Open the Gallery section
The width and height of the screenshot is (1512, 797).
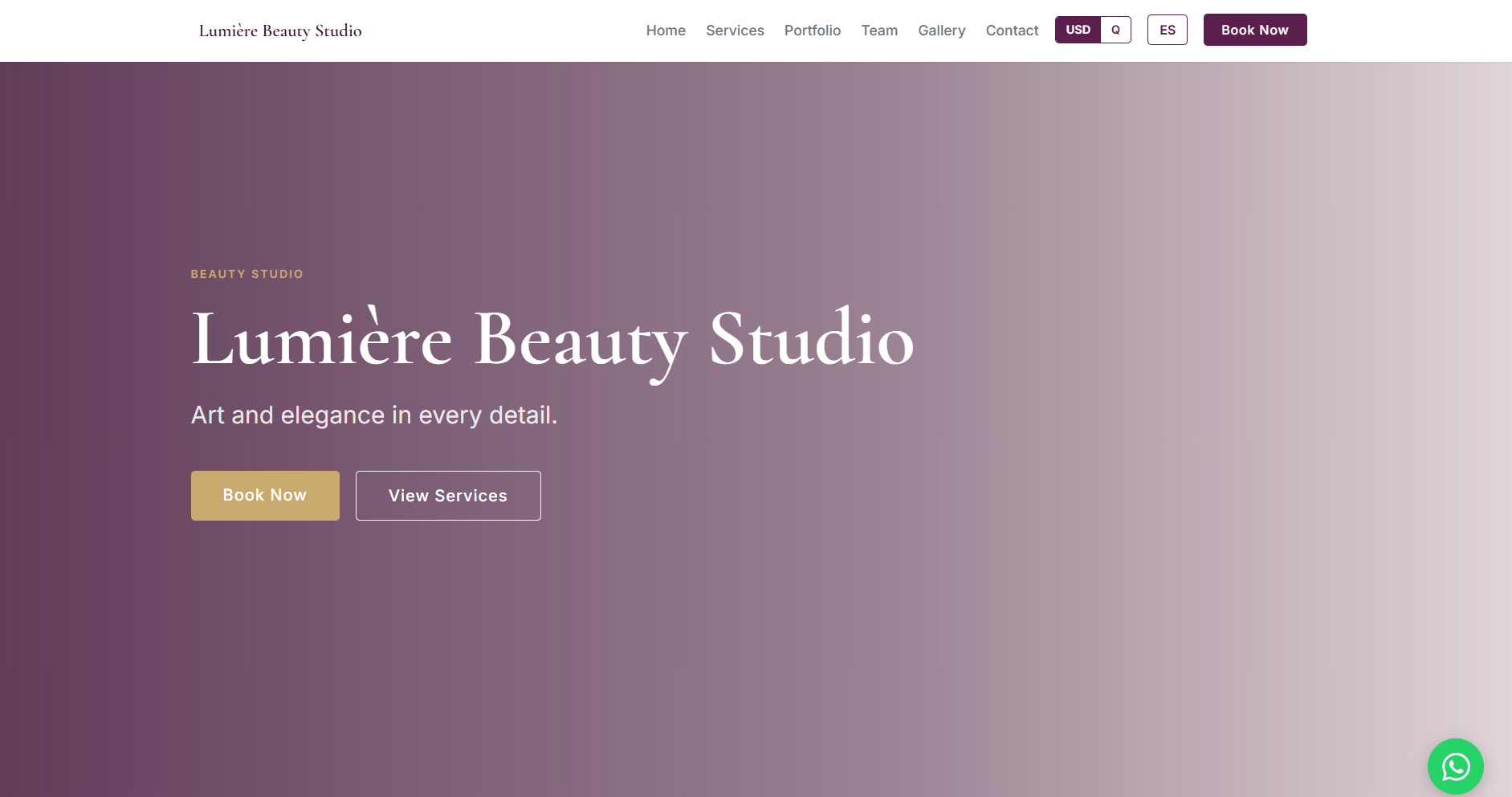(x=941, y=31)
